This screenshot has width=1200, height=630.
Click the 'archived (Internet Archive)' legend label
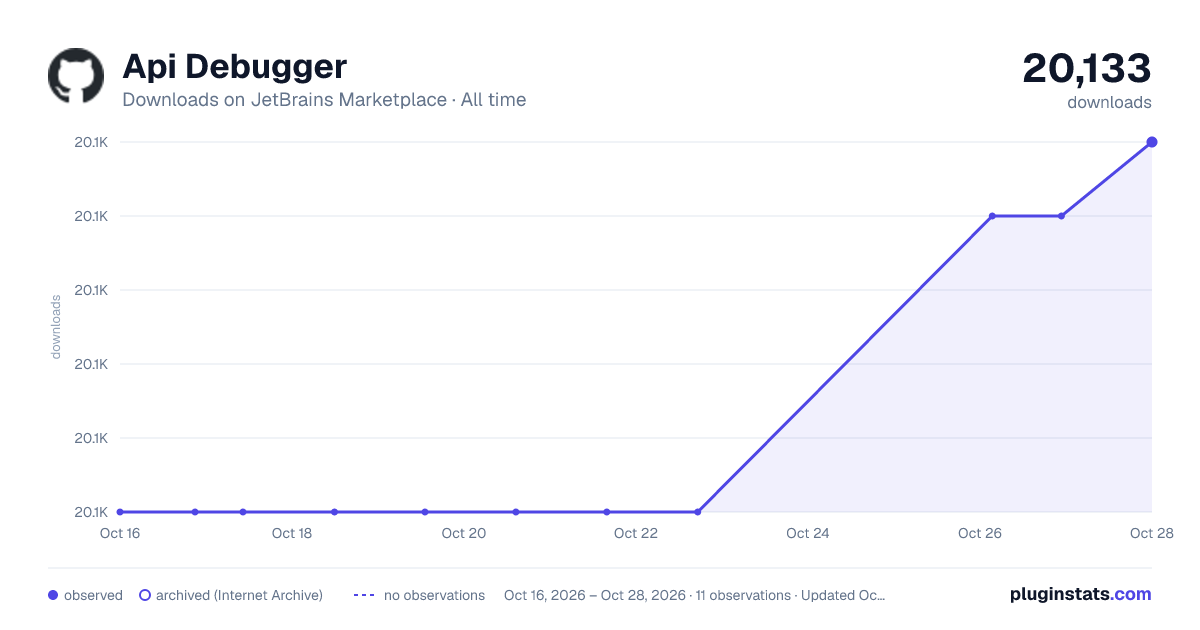click(x=239, y=595)
